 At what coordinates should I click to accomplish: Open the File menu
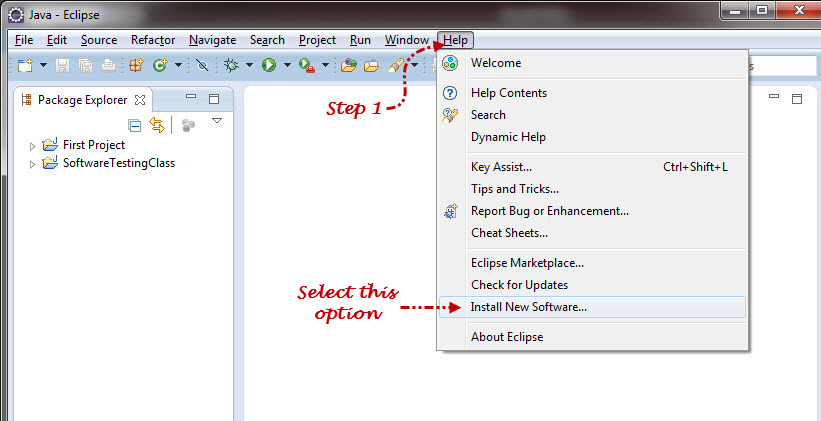click(x=24, y=40)
